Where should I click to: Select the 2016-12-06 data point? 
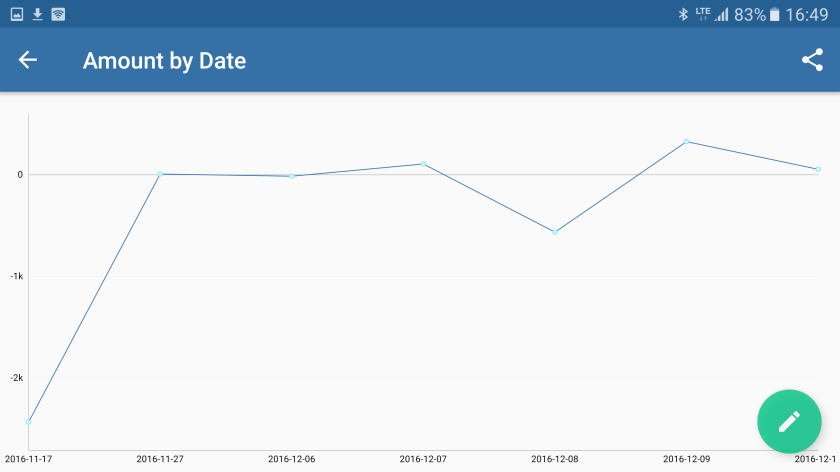point(291,176)
